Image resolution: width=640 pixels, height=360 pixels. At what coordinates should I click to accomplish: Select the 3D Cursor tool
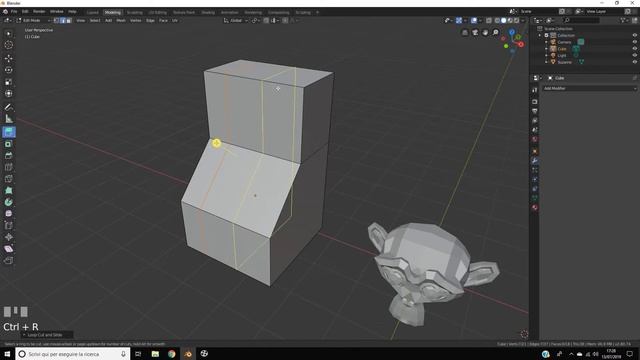[x=9, y=45]
